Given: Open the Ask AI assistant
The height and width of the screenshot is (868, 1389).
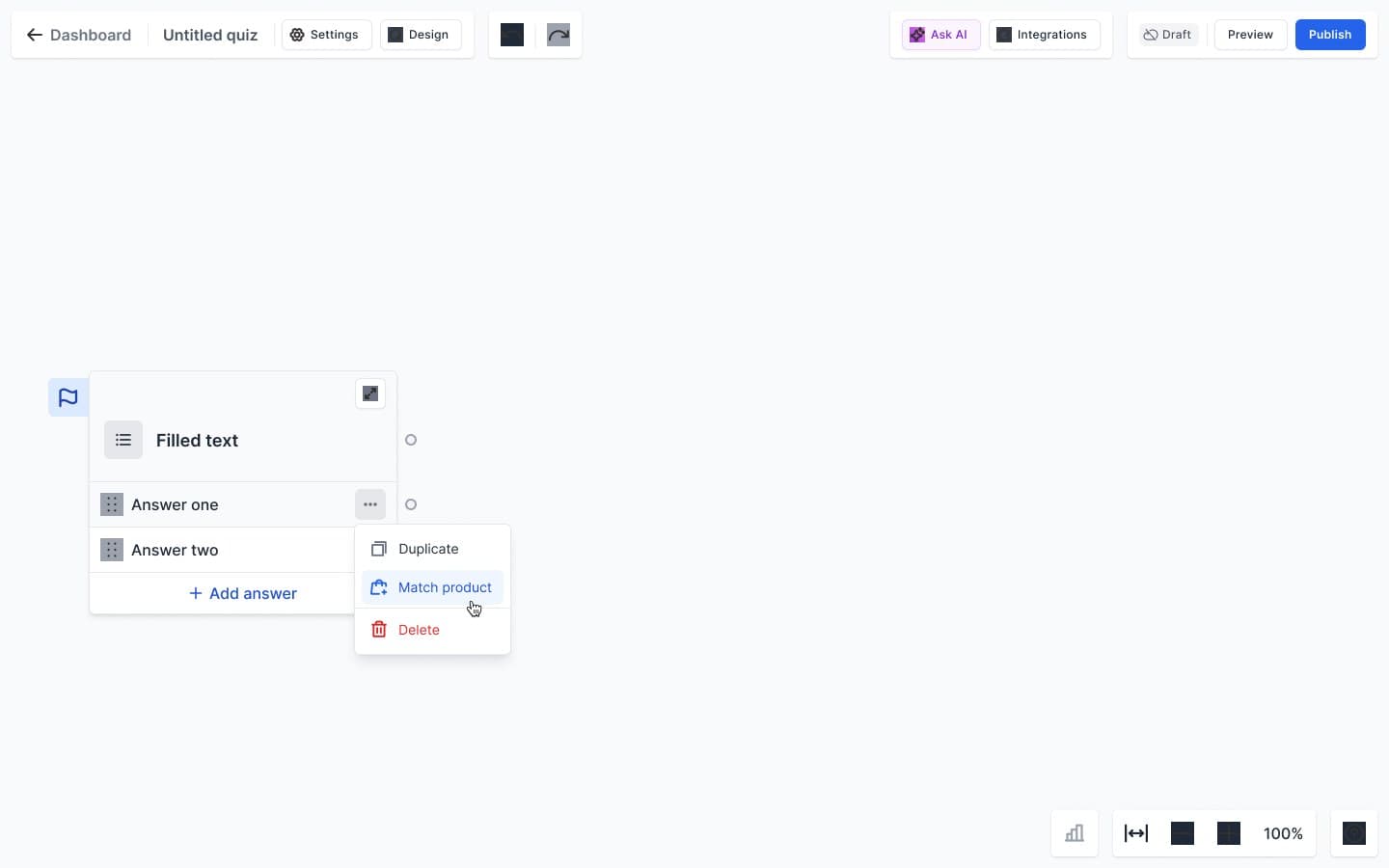Looking at the screenshot, I should (940, 35).
